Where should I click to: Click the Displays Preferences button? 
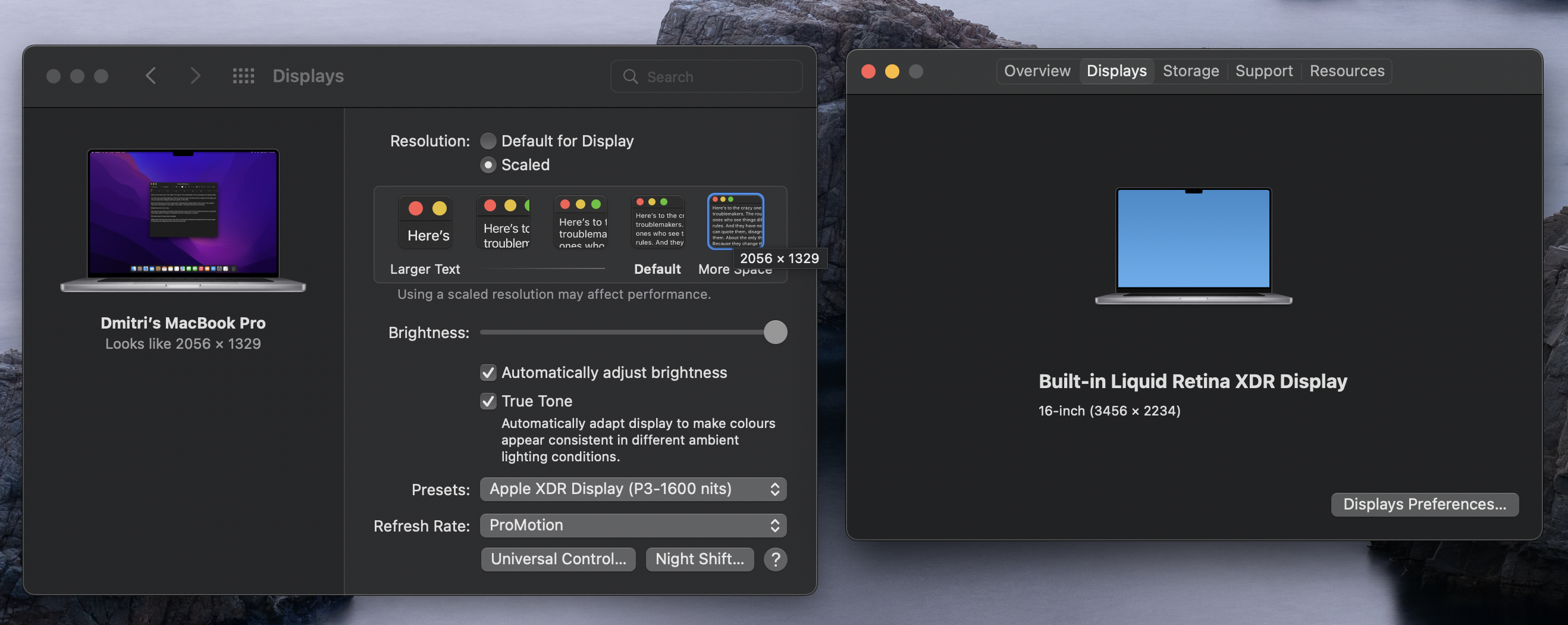coord(1425,504)
